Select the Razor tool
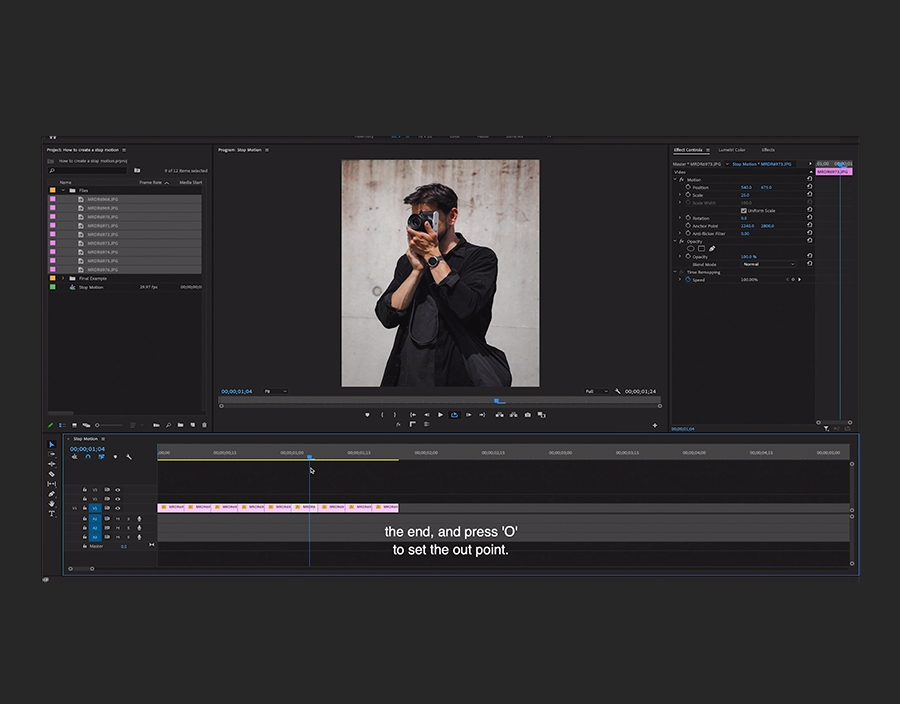The height and width of the screenshot is (704, 900). [x=52, y=474]
